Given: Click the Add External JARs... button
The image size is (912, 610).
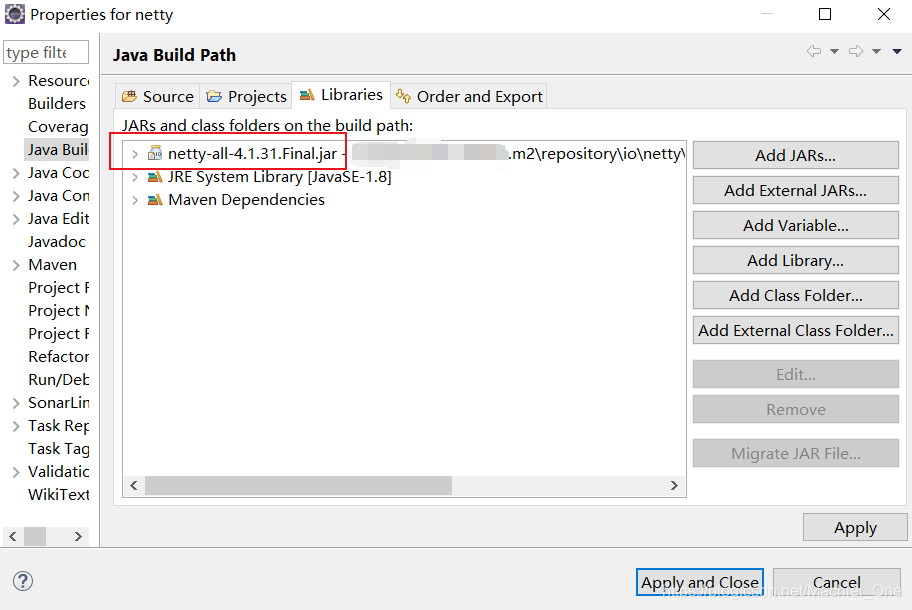Looking at the screenshot, I should pyautogui.click(x=795, y=190).
